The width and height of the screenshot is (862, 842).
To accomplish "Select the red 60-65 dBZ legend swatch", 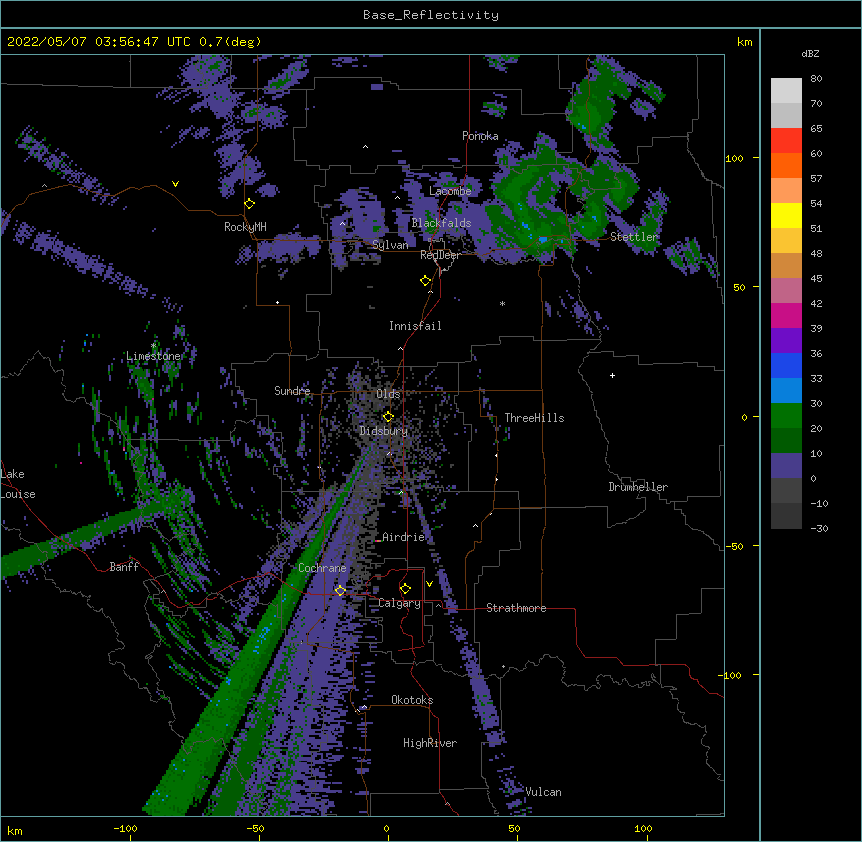I will 786,140.
